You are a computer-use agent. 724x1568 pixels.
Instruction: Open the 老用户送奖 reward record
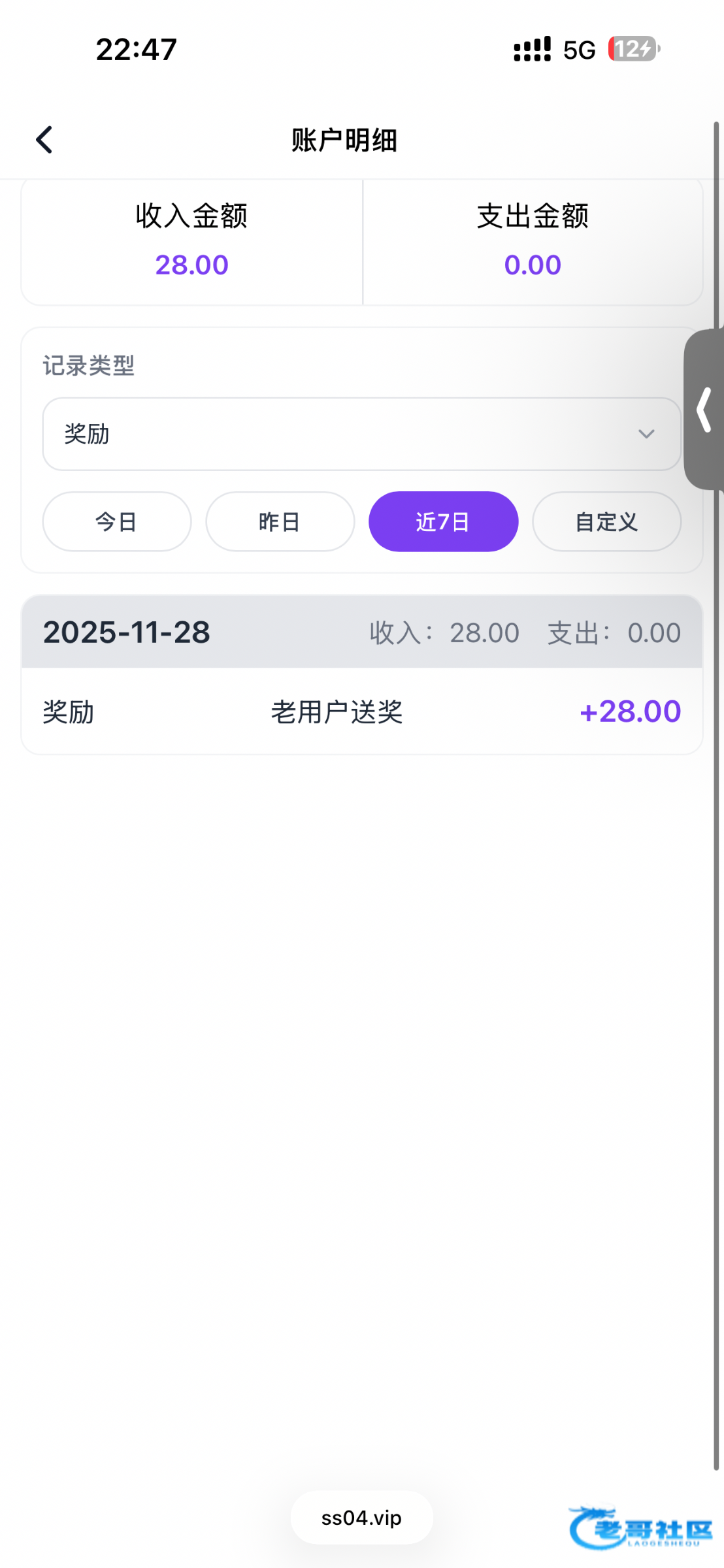[337, 711]
